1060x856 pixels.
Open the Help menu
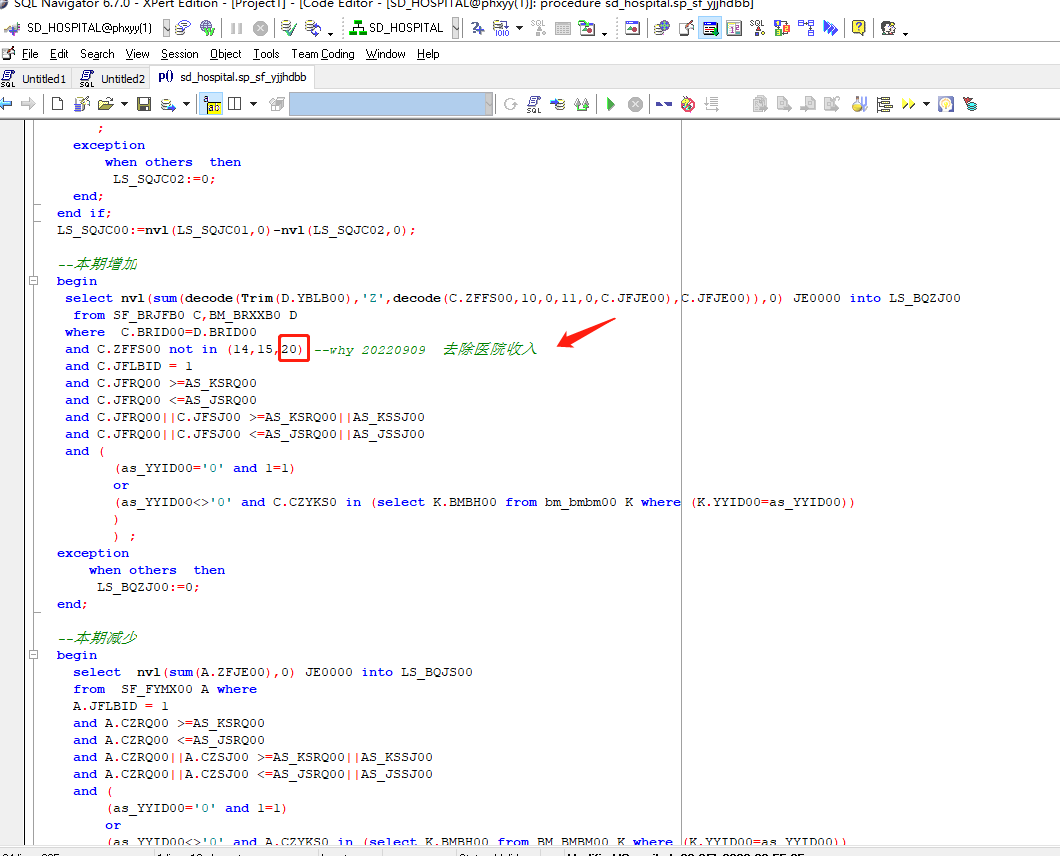[428, 54]
